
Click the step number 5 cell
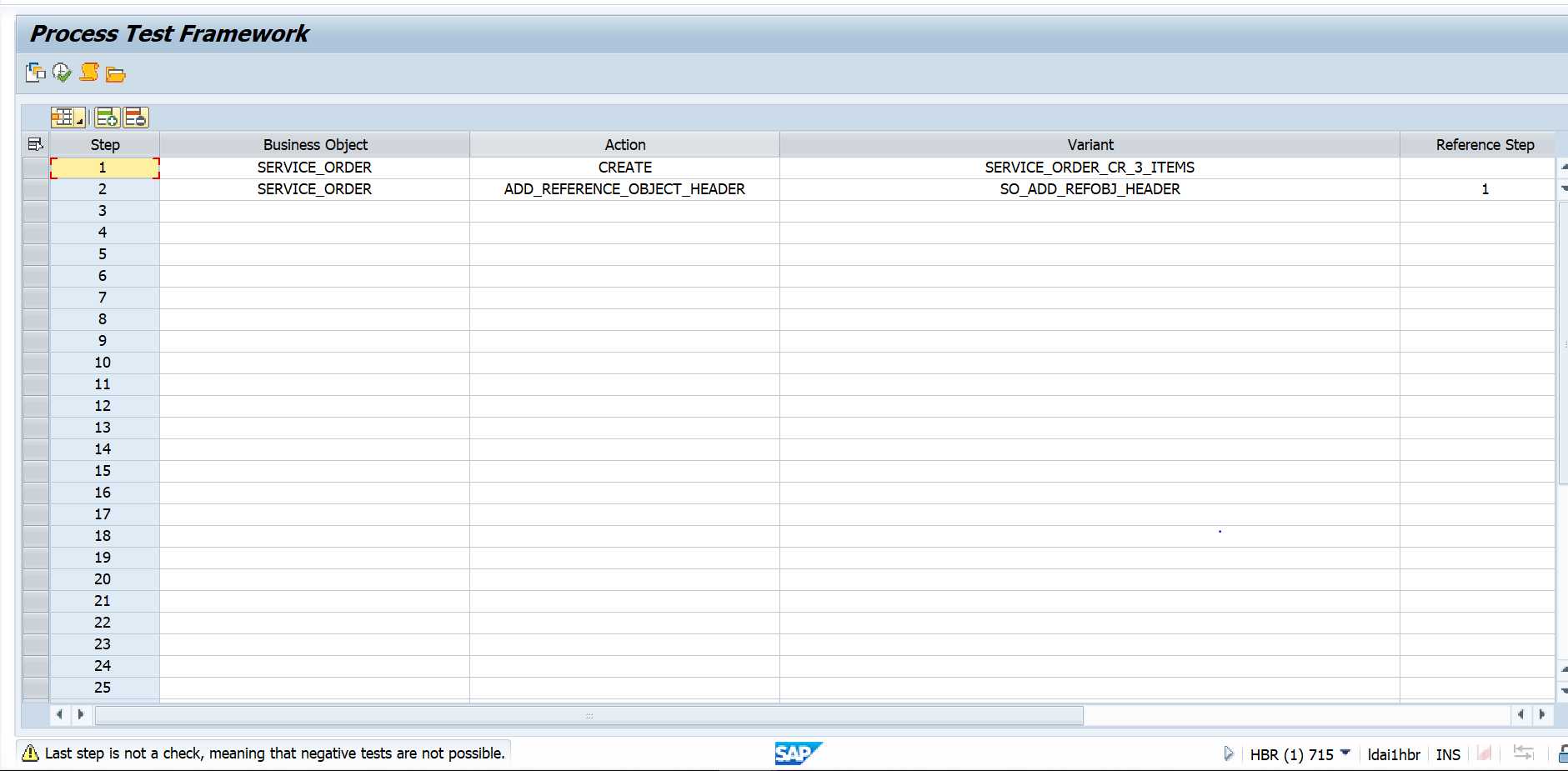(x=104, y=254)
